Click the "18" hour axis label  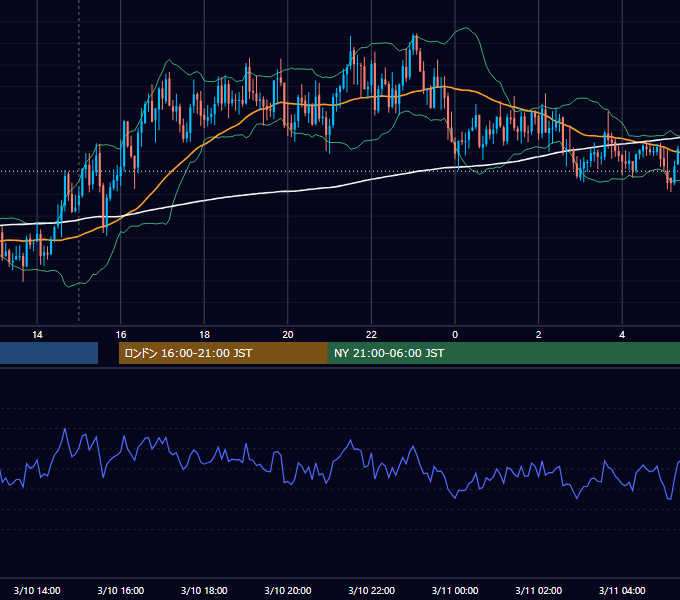click(204, 335)
